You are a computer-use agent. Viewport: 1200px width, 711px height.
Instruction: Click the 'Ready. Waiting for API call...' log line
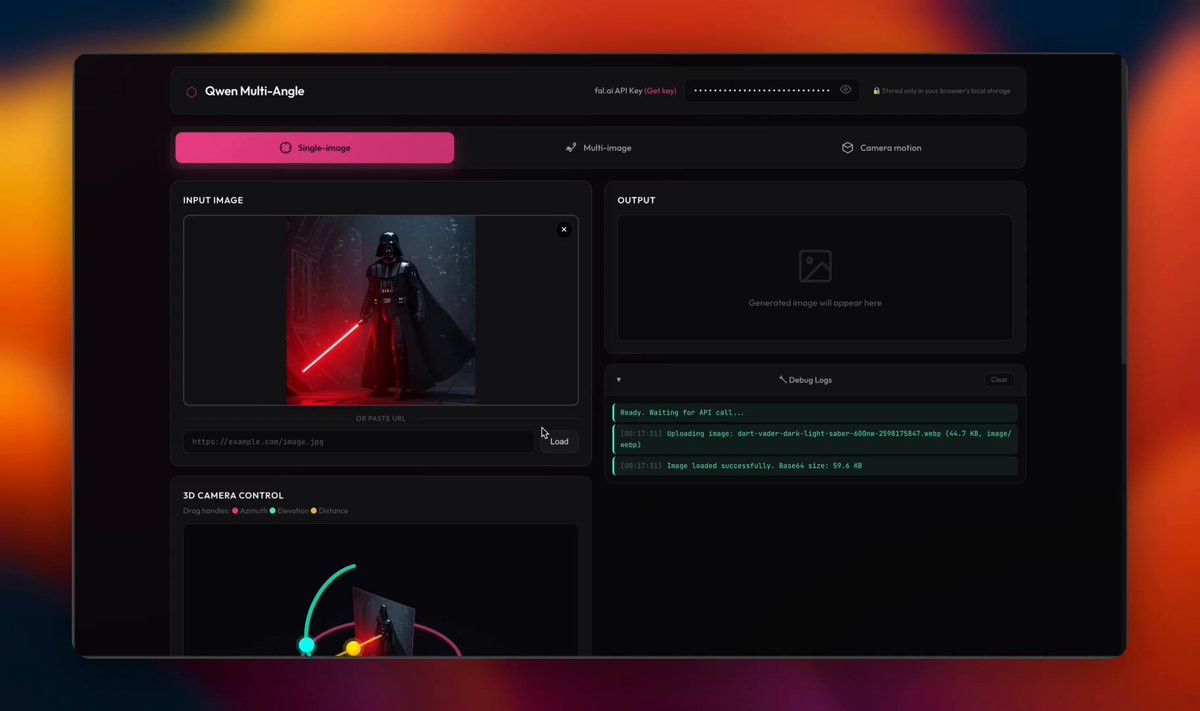coord(815,412)
